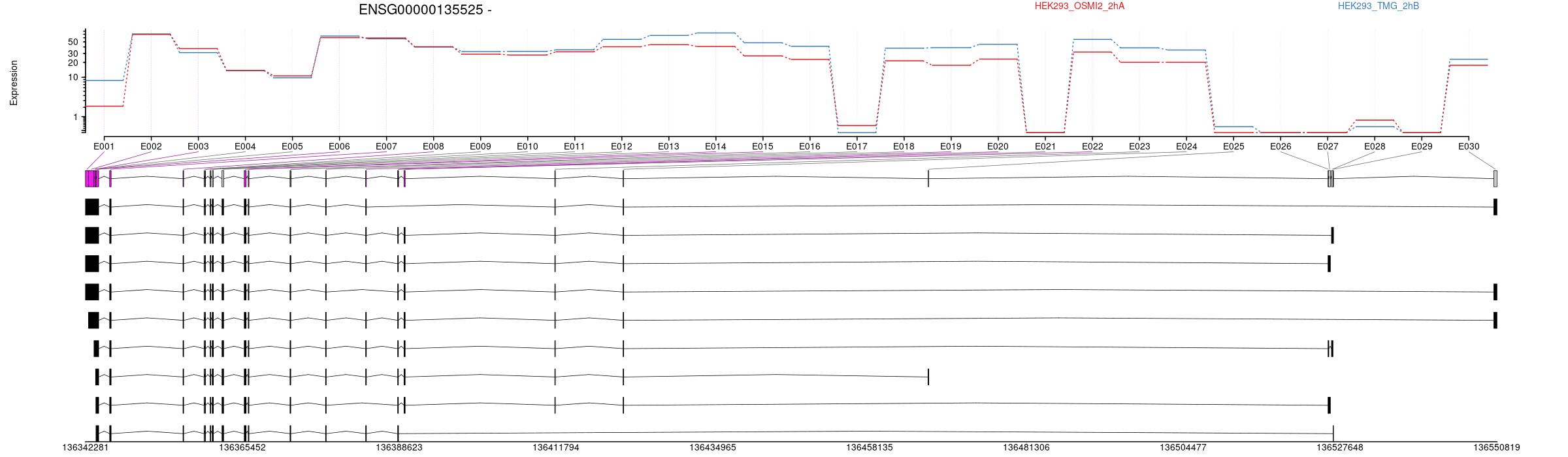
Task: Click genomic coordinate 136504477
Action: pos(1183,448)
